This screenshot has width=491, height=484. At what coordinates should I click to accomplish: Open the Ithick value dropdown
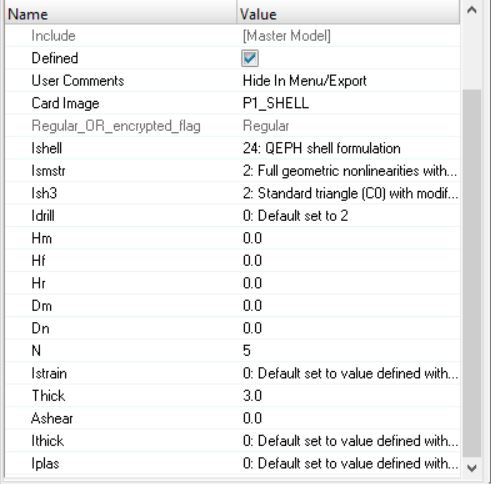point(349,441)
